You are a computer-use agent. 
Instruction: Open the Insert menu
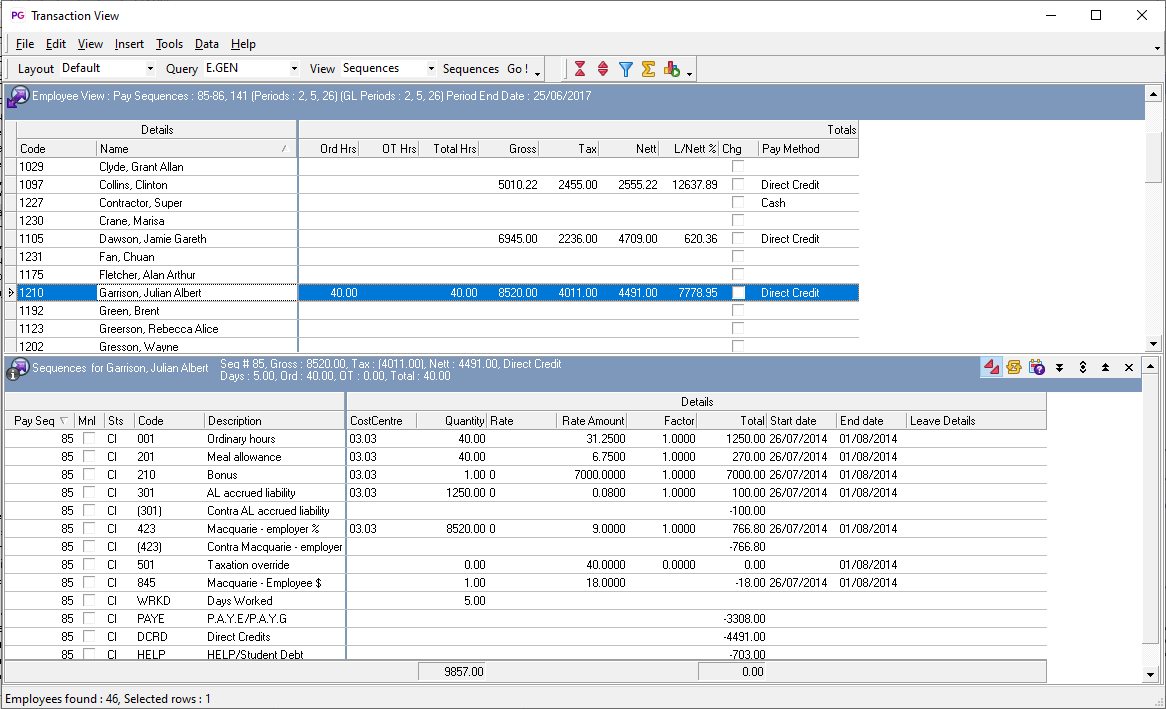(x=129, y=44)
